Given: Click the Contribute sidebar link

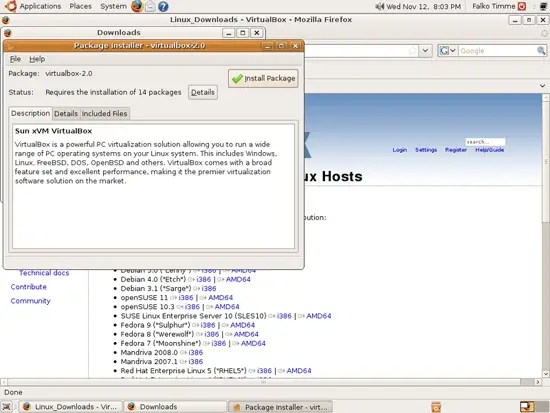Looking at the screenshot, I should 28,287.
